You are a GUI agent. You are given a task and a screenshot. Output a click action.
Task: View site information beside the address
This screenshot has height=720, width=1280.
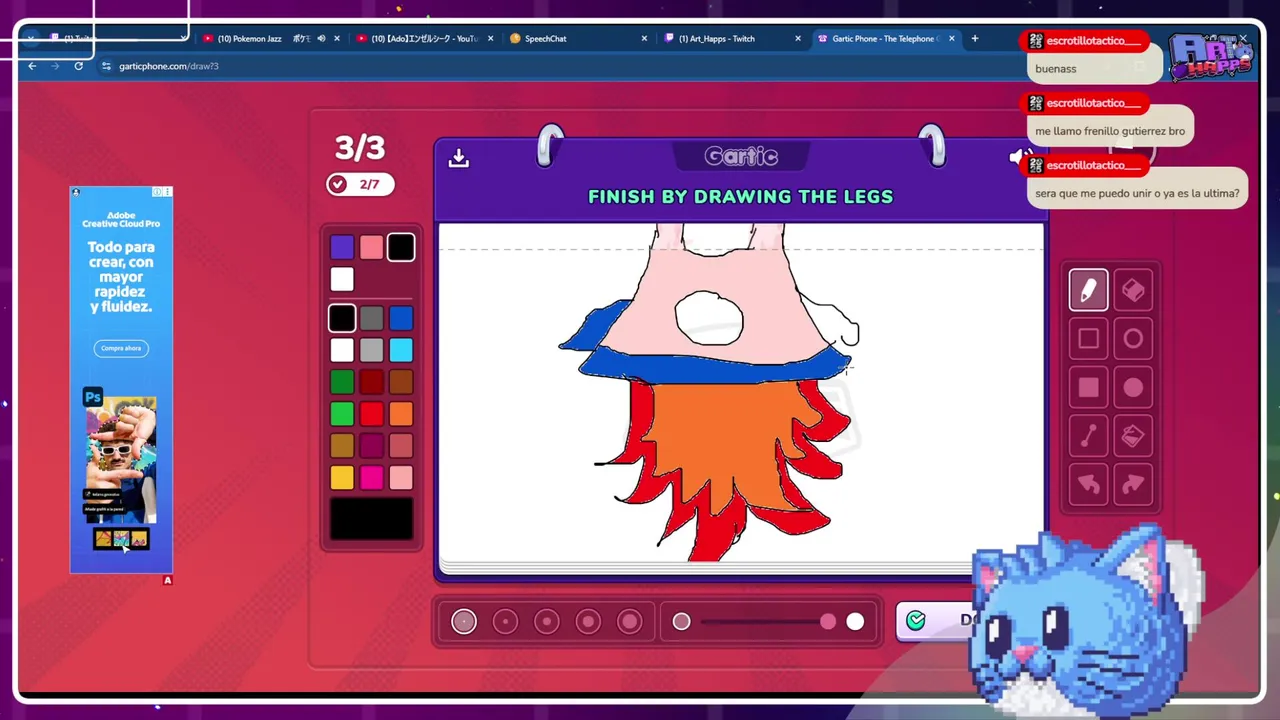tap(106, 66)
